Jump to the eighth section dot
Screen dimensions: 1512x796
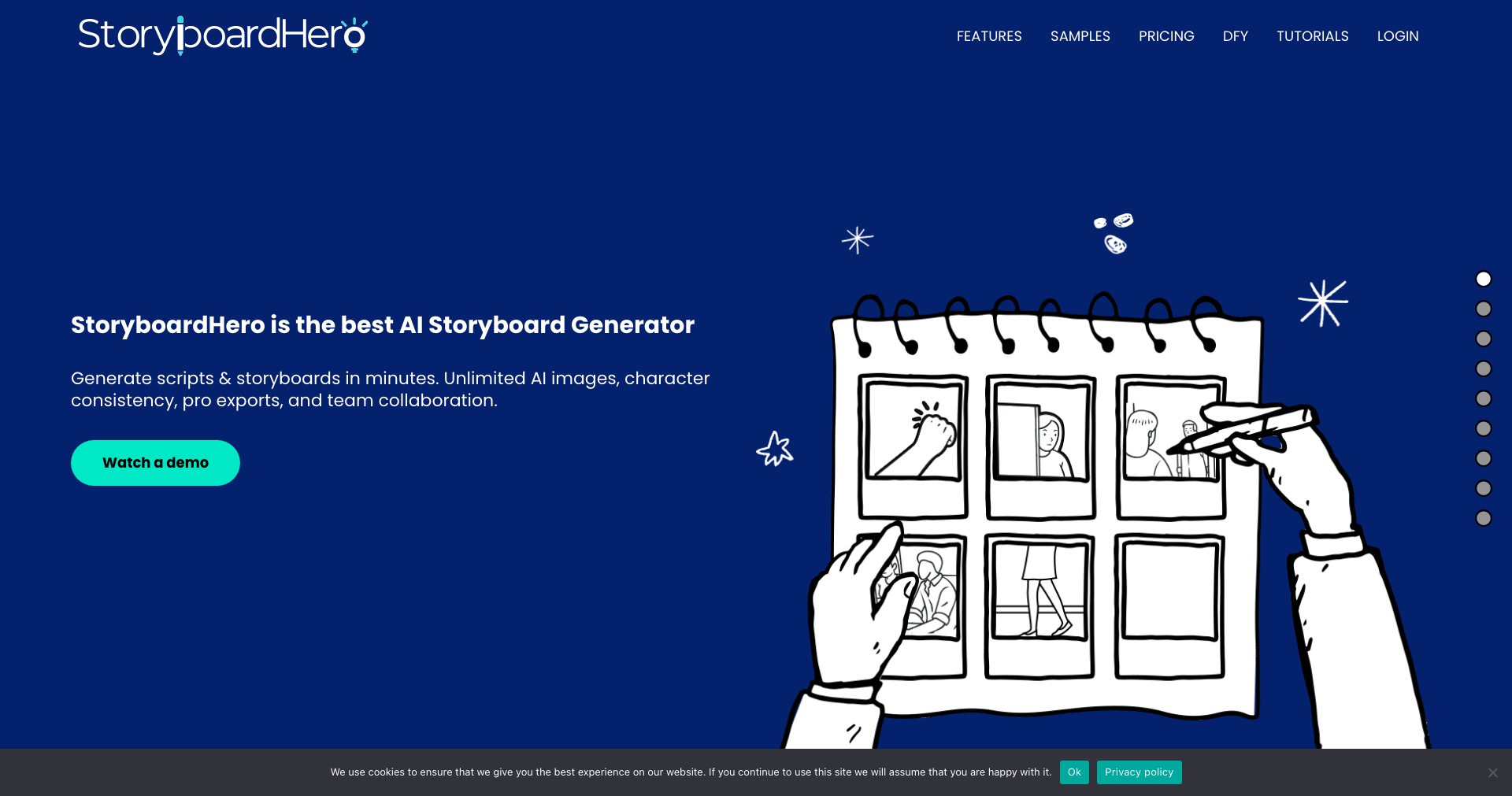pyautogui.click(x=1484, y=488)
